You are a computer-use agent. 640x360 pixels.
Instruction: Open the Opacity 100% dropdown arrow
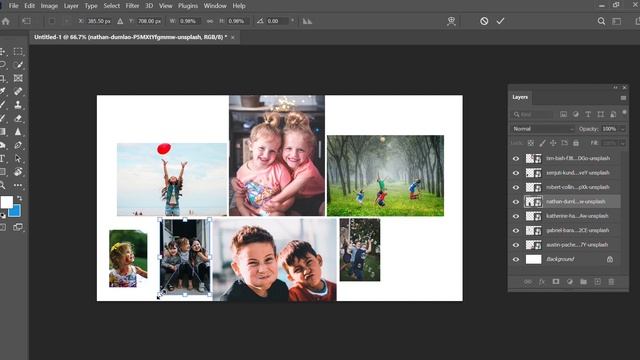[623, 129]
